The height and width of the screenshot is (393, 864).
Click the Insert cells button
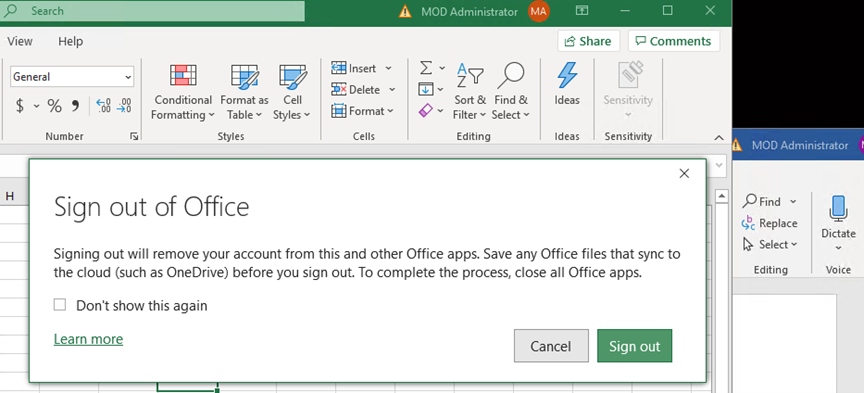(354, 68)
